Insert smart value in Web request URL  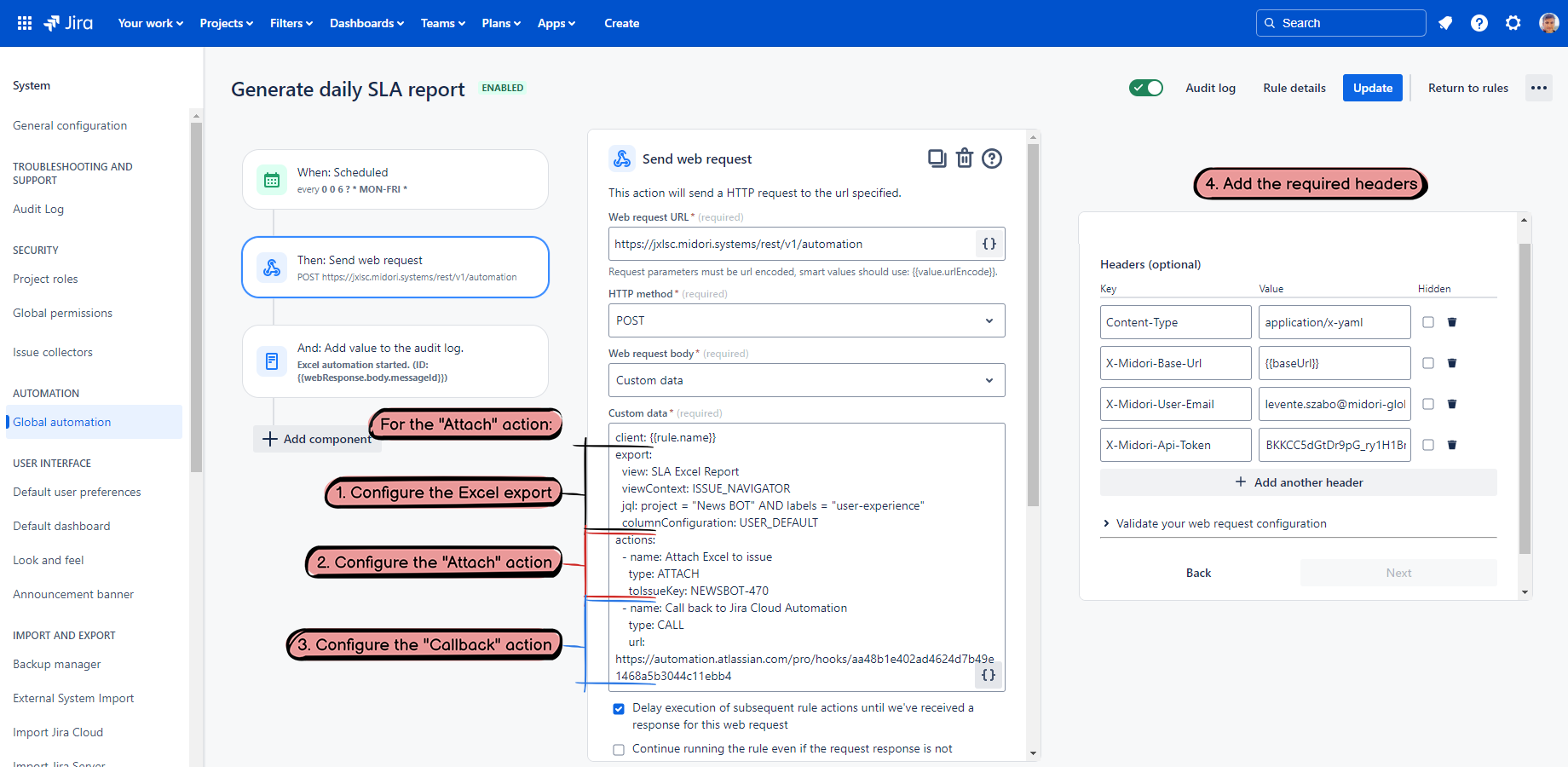click(x=989, y=244)
